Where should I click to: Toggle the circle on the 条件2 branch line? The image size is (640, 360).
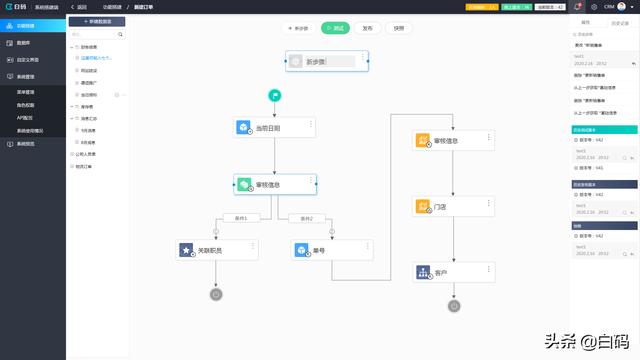(332, 231)
